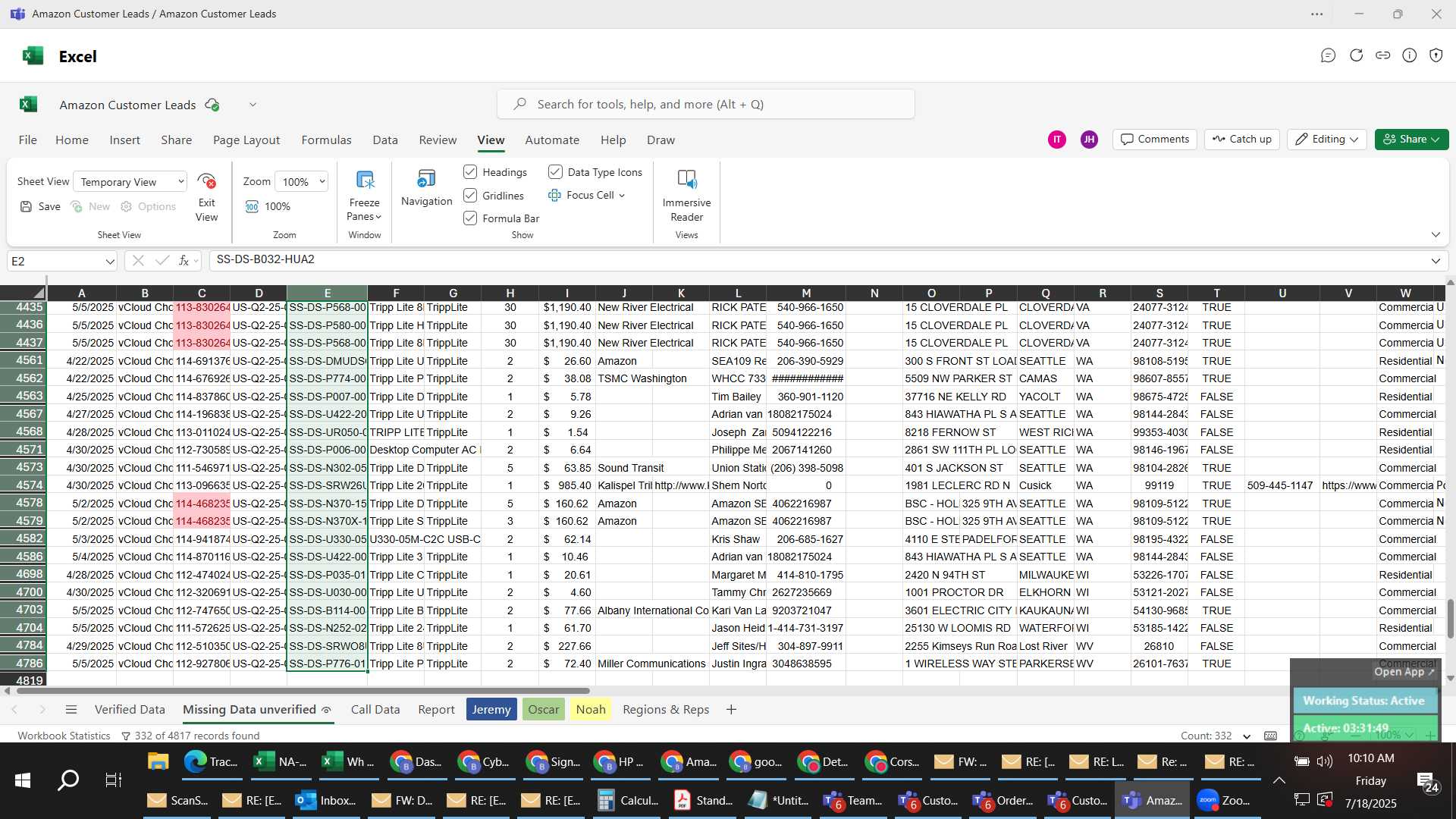Open the all sheets list icon
Screen dimensions: 1456x819
coord(71,710)
